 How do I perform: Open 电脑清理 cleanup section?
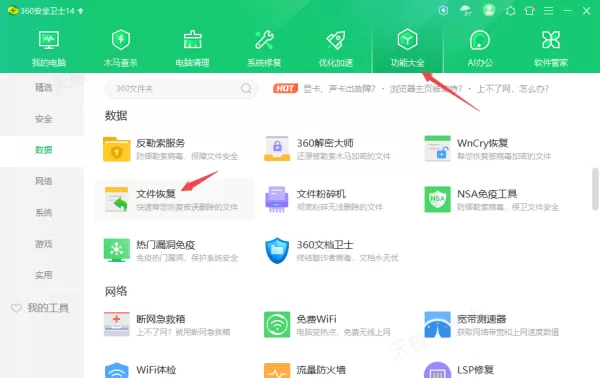pos(192,49)
